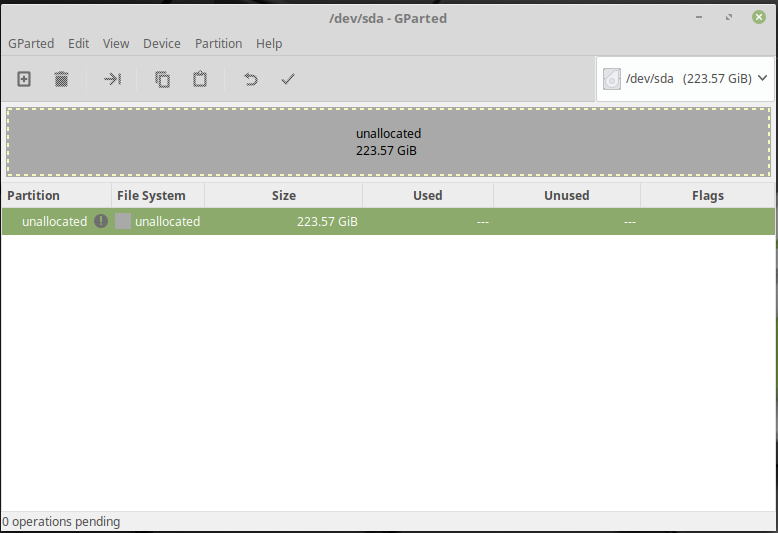778x533 pixels.
Task: Click the Resize/Move partition arrow icon
Action: (x=112, y=79)
